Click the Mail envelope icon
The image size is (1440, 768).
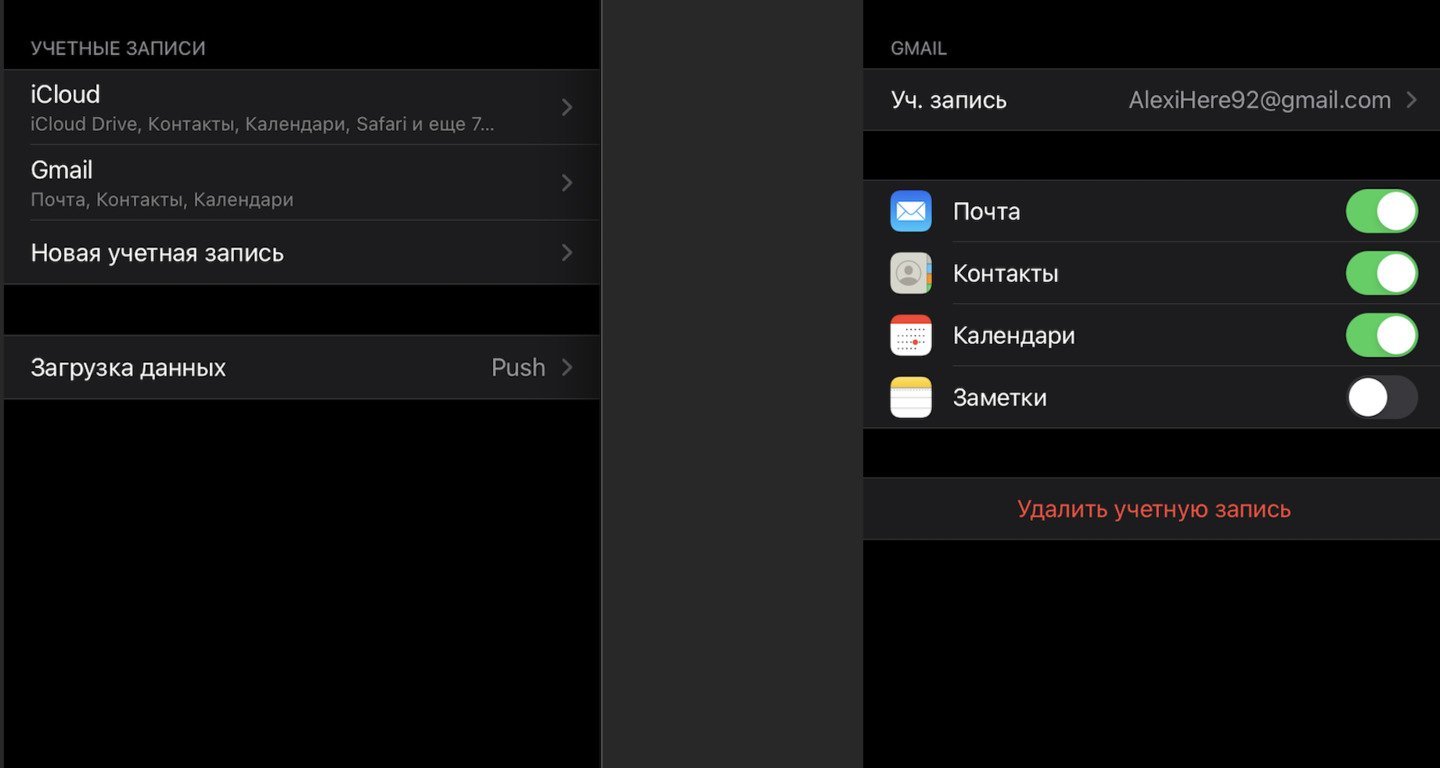click(910, 211)
